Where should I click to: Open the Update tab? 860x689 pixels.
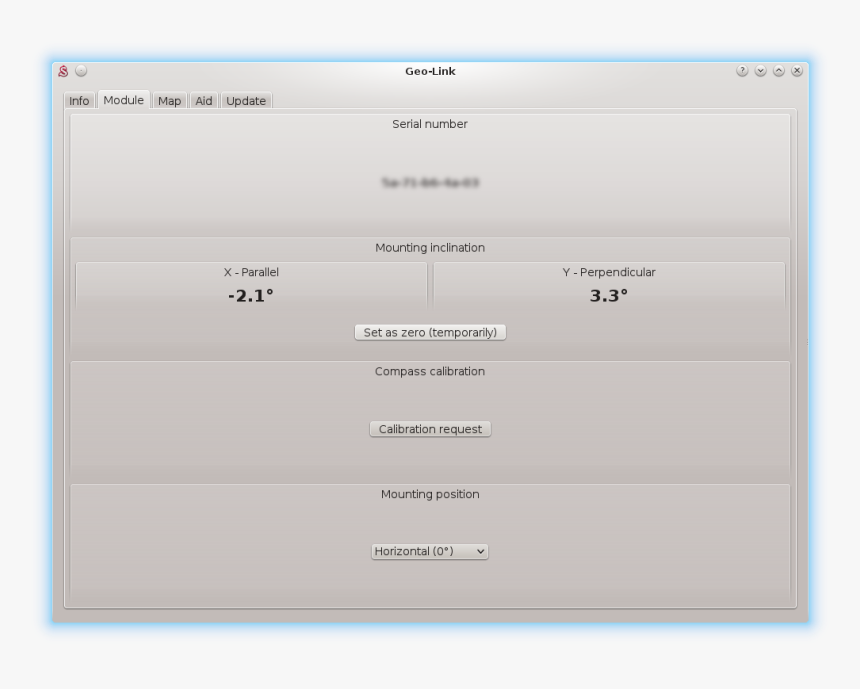pos(246,101)
